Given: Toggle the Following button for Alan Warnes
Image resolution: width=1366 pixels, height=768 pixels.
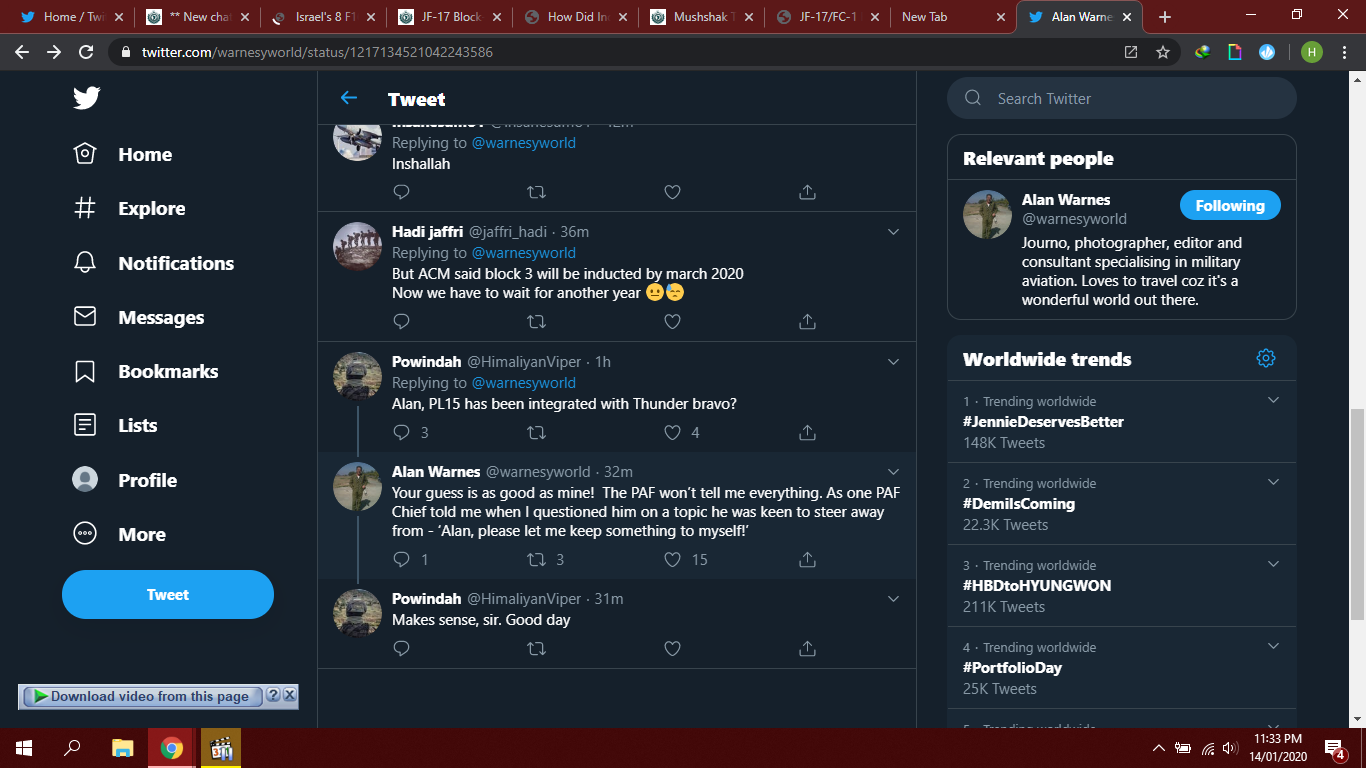Looking at the screenshot, I should [1230, 205].
